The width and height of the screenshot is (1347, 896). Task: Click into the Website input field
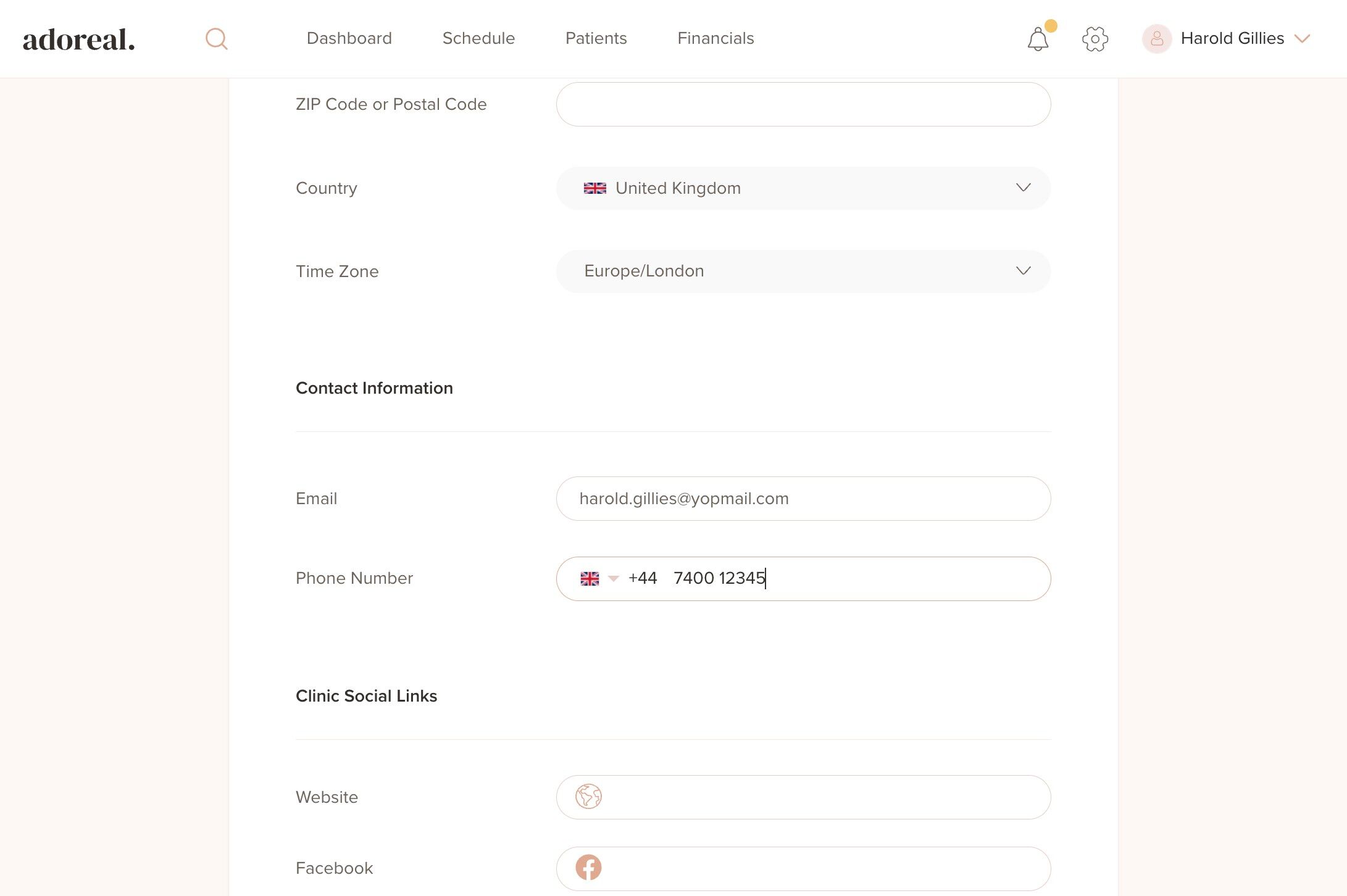click(x=821, y=797)
